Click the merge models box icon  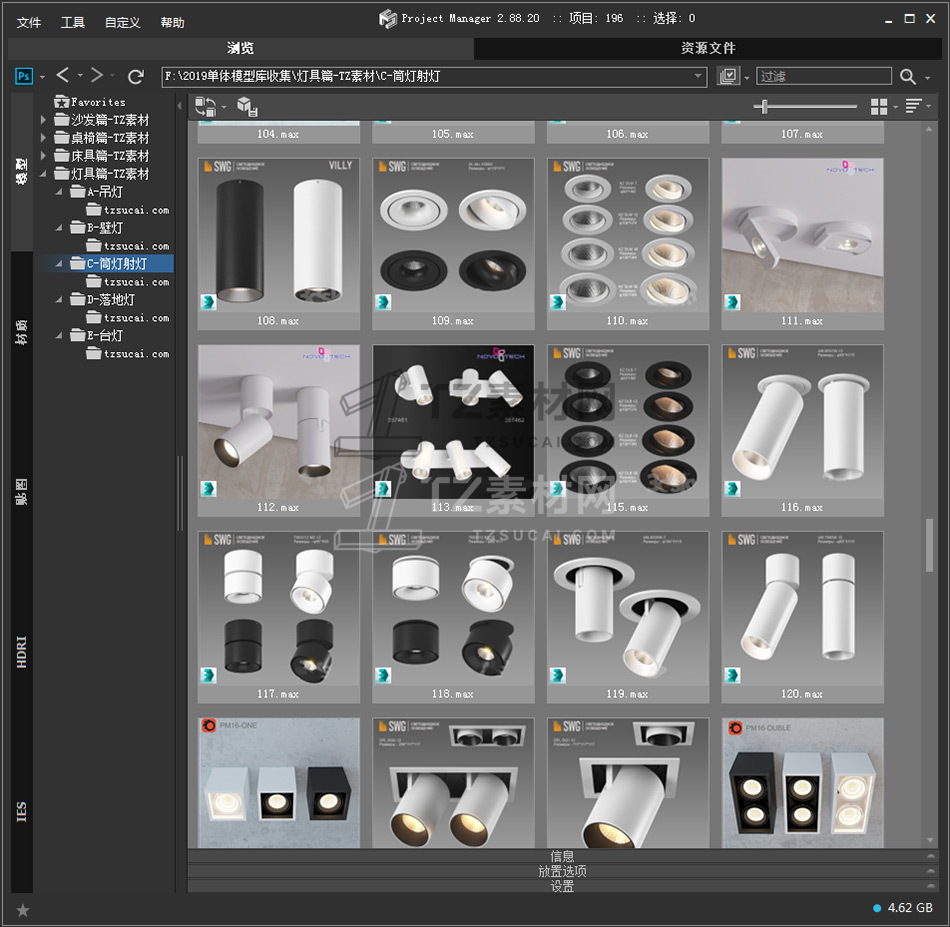(247, 106)
